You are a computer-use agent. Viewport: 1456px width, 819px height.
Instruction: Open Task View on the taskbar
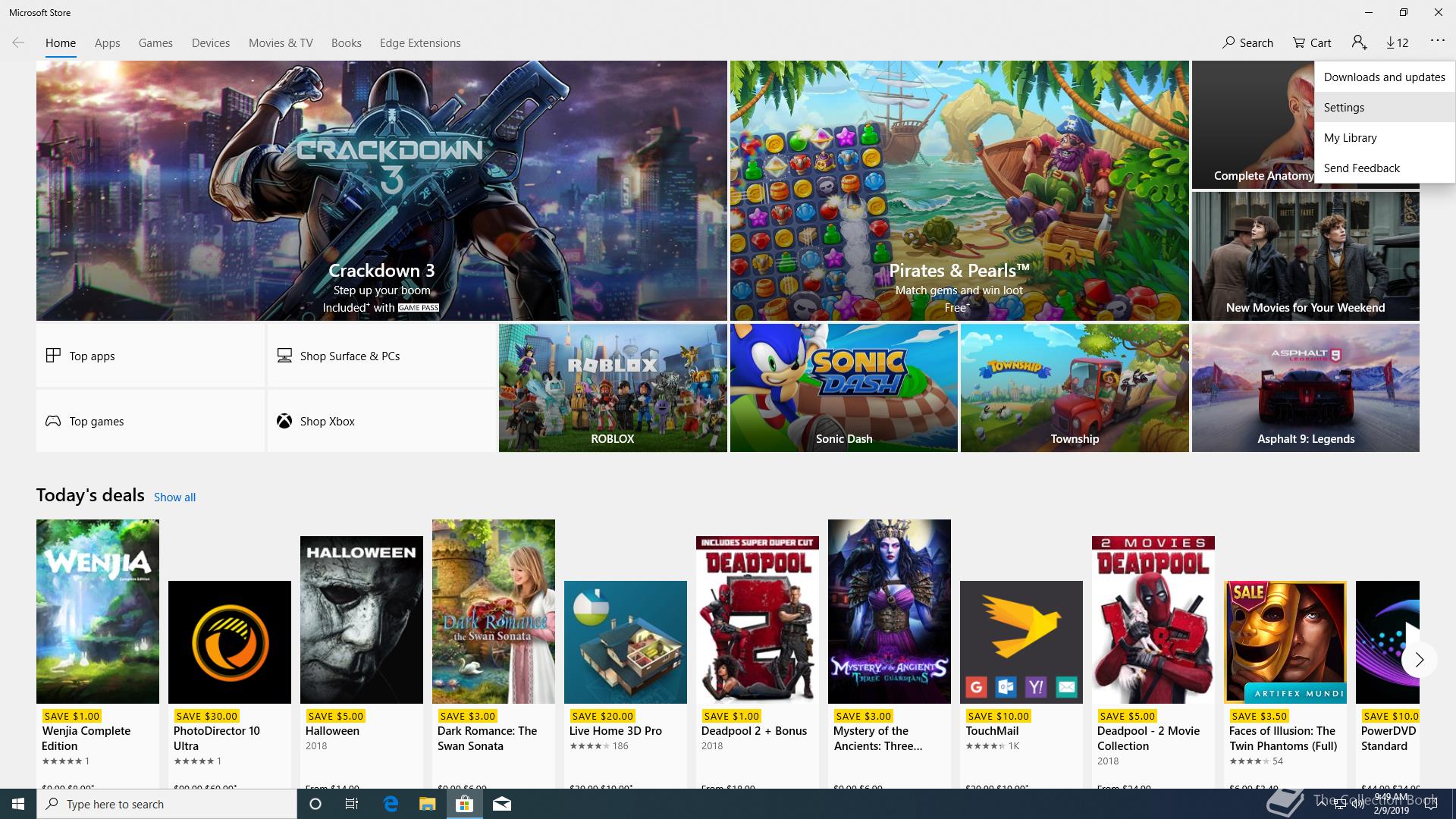coord(352,804)
